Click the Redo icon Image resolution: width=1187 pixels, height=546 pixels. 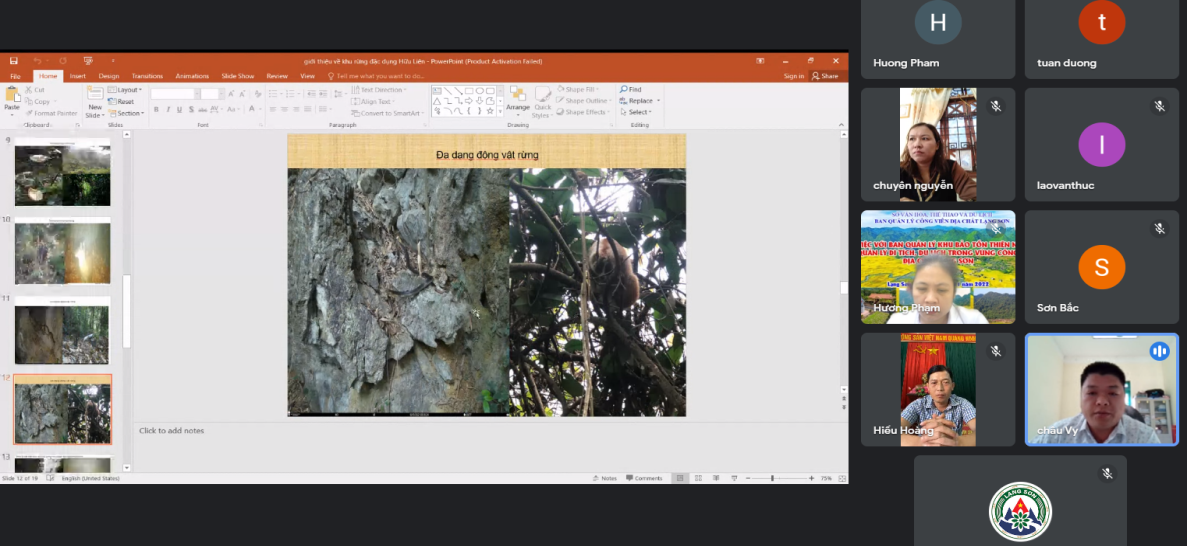point(63,61)
